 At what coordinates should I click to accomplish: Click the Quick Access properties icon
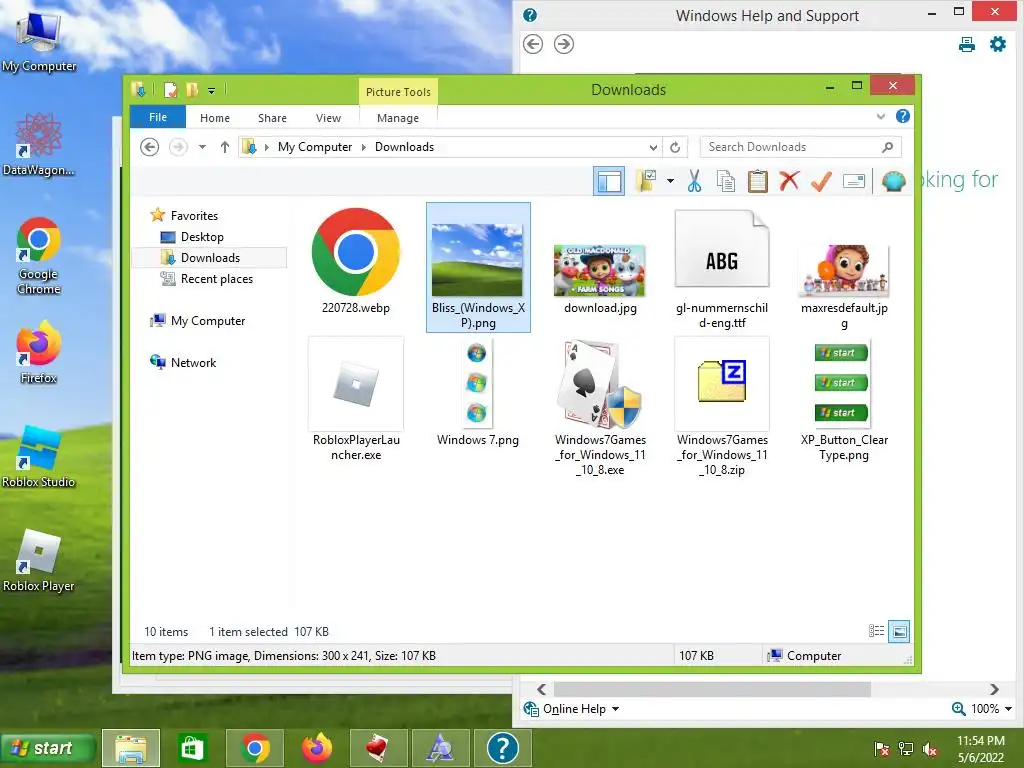click(x=170, y=89)
